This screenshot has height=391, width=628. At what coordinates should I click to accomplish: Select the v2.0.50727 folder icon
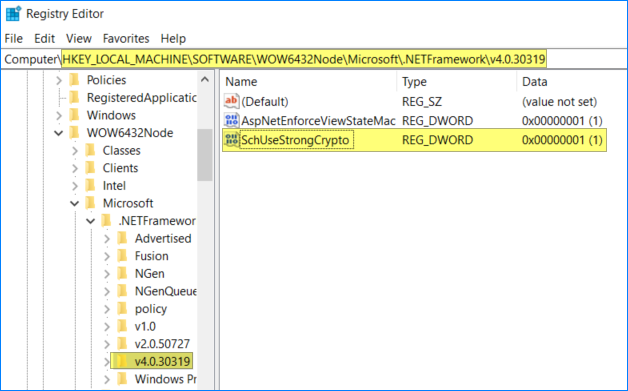tap(123, 344)
